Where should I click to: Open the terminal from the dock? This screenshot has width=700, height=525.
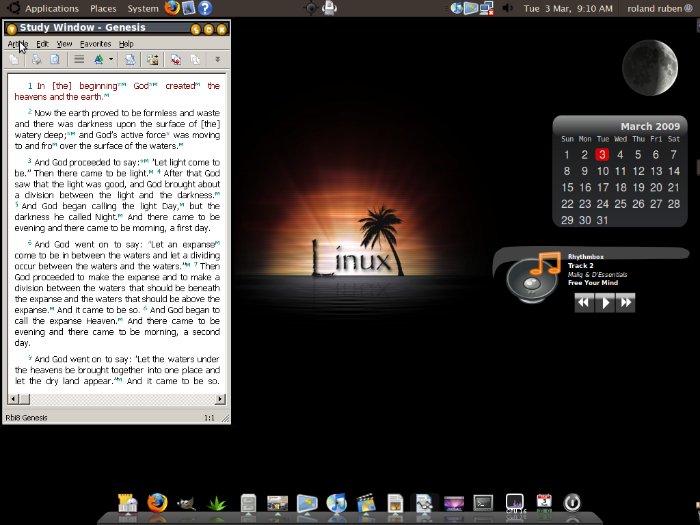[483, 503]
